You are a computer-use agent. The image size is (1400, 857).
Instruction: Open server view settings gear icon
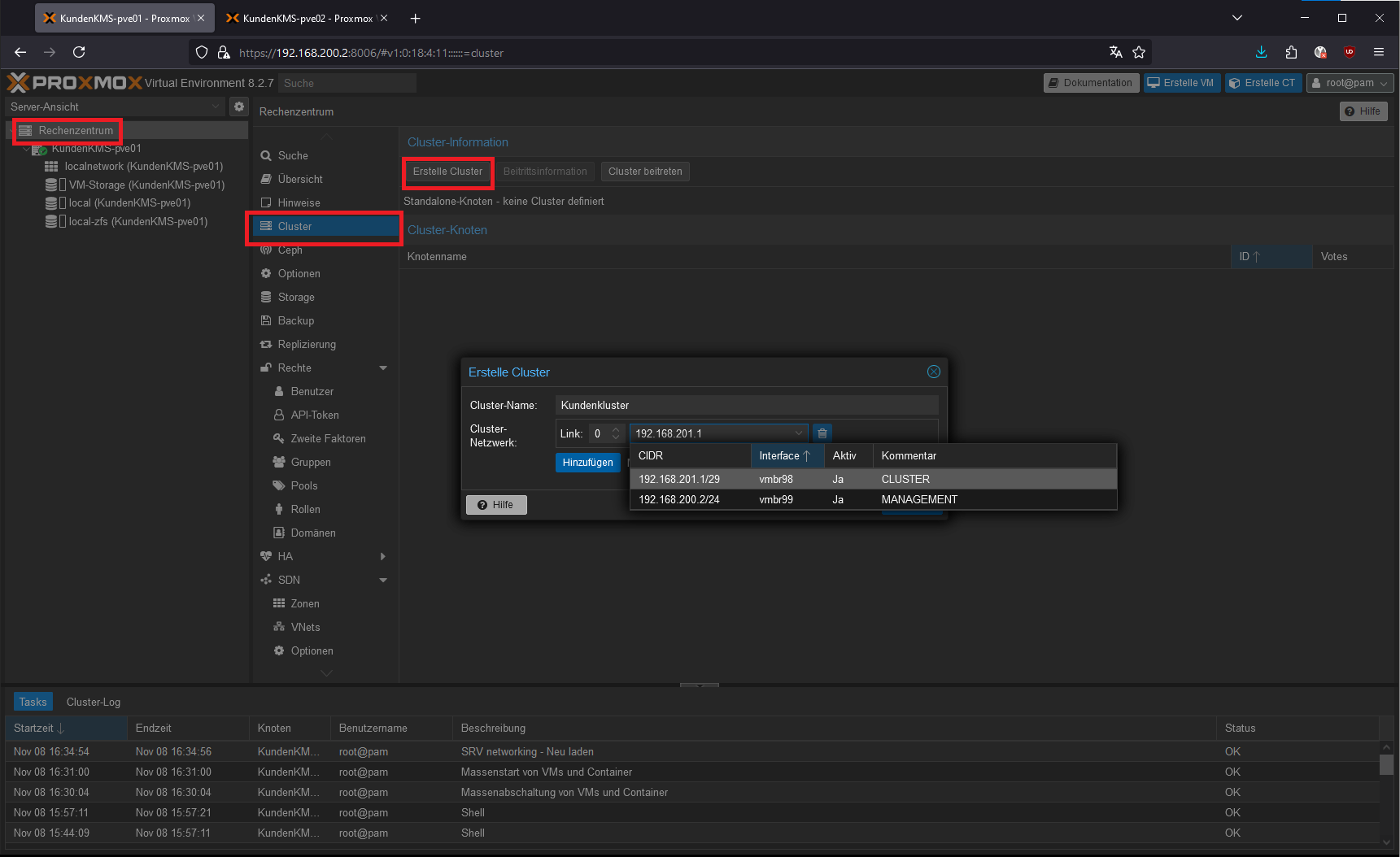pyautogui.click(x=238, y=107)
